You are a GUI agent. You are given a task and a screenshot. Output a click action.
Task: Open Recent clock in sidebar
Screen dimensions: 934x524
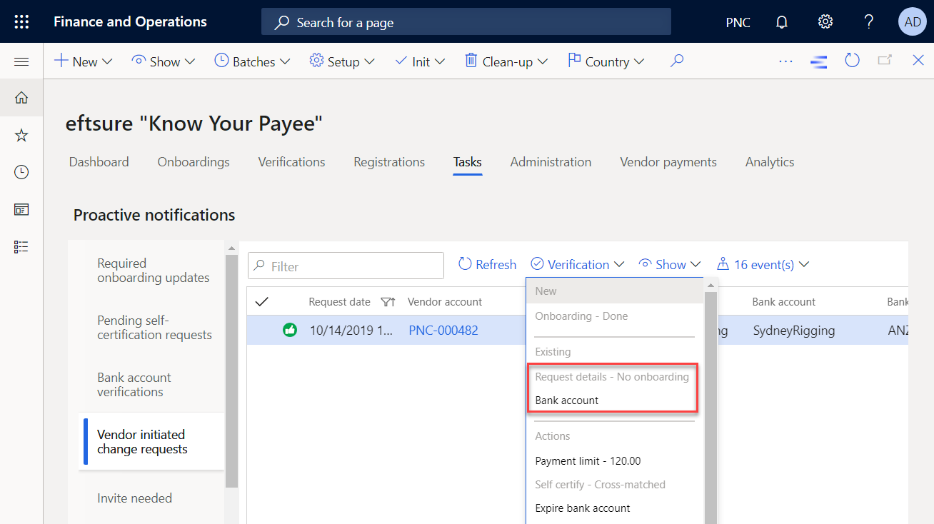click(x=21, y=172)
